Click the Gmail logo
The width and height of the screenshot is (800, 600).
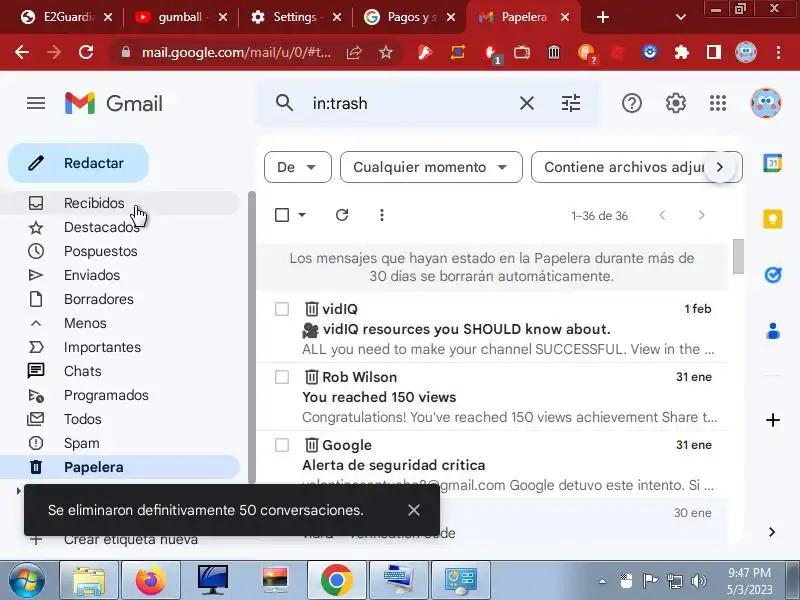tap(113, 104)
